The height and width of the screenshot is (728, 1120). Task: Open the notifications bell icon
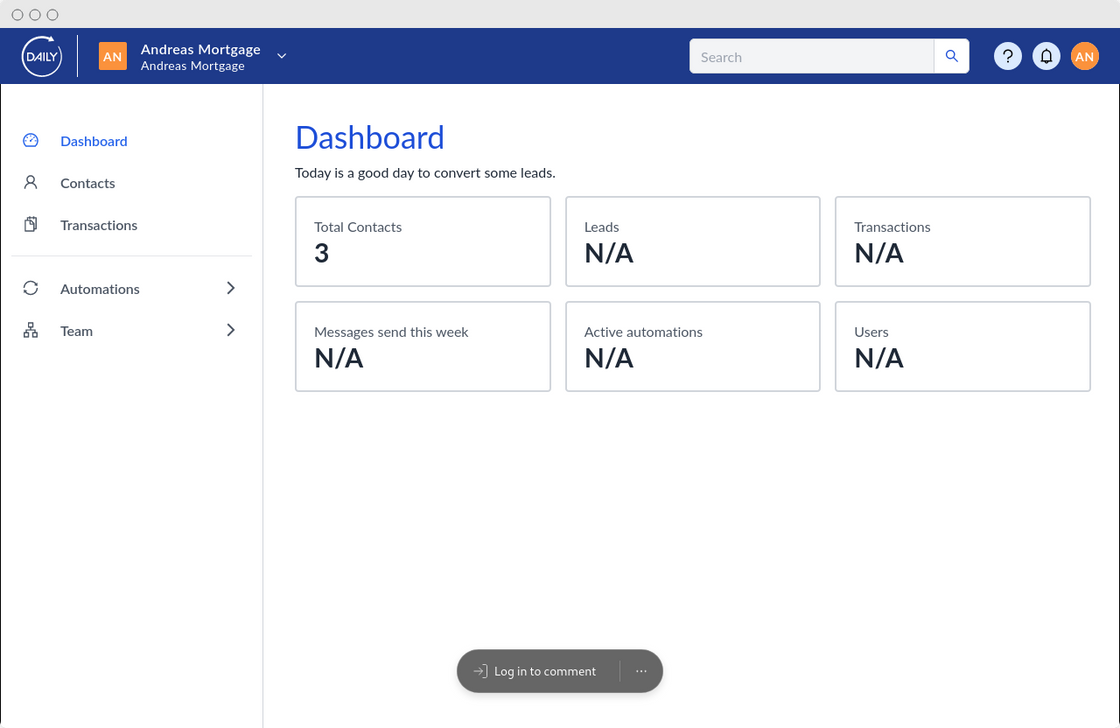pos(1046,57)
